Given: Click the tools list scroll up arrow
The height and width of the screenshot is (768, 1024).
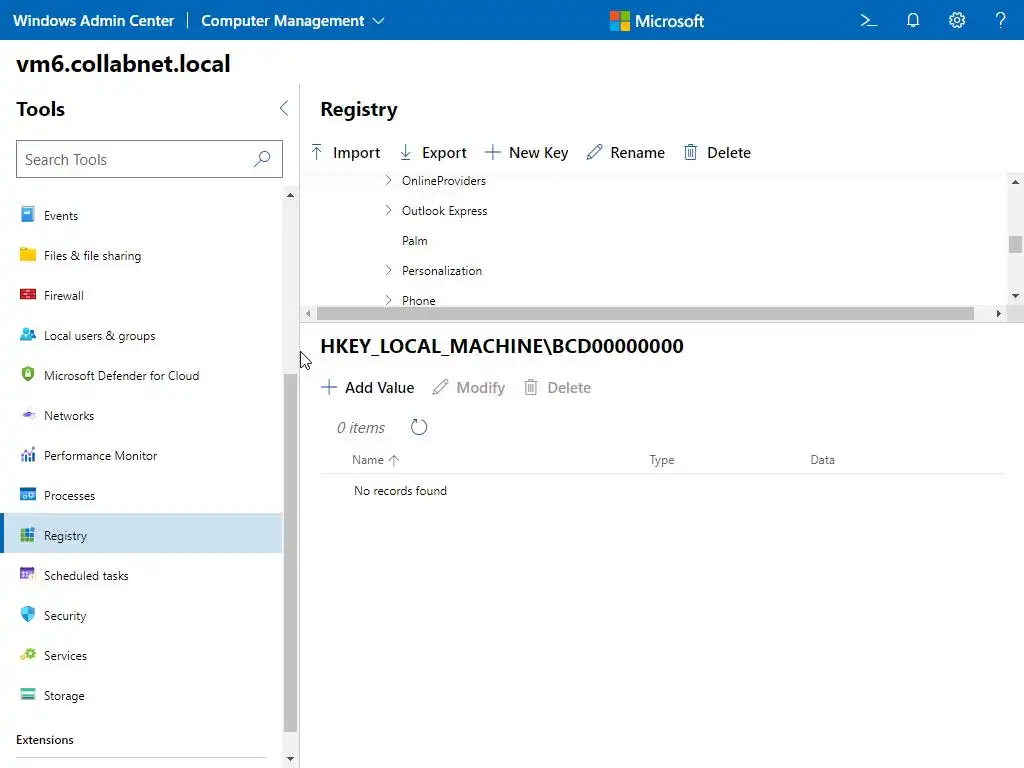Looking at the screenshot, I should pyautogui.click(x=291, y=195).
